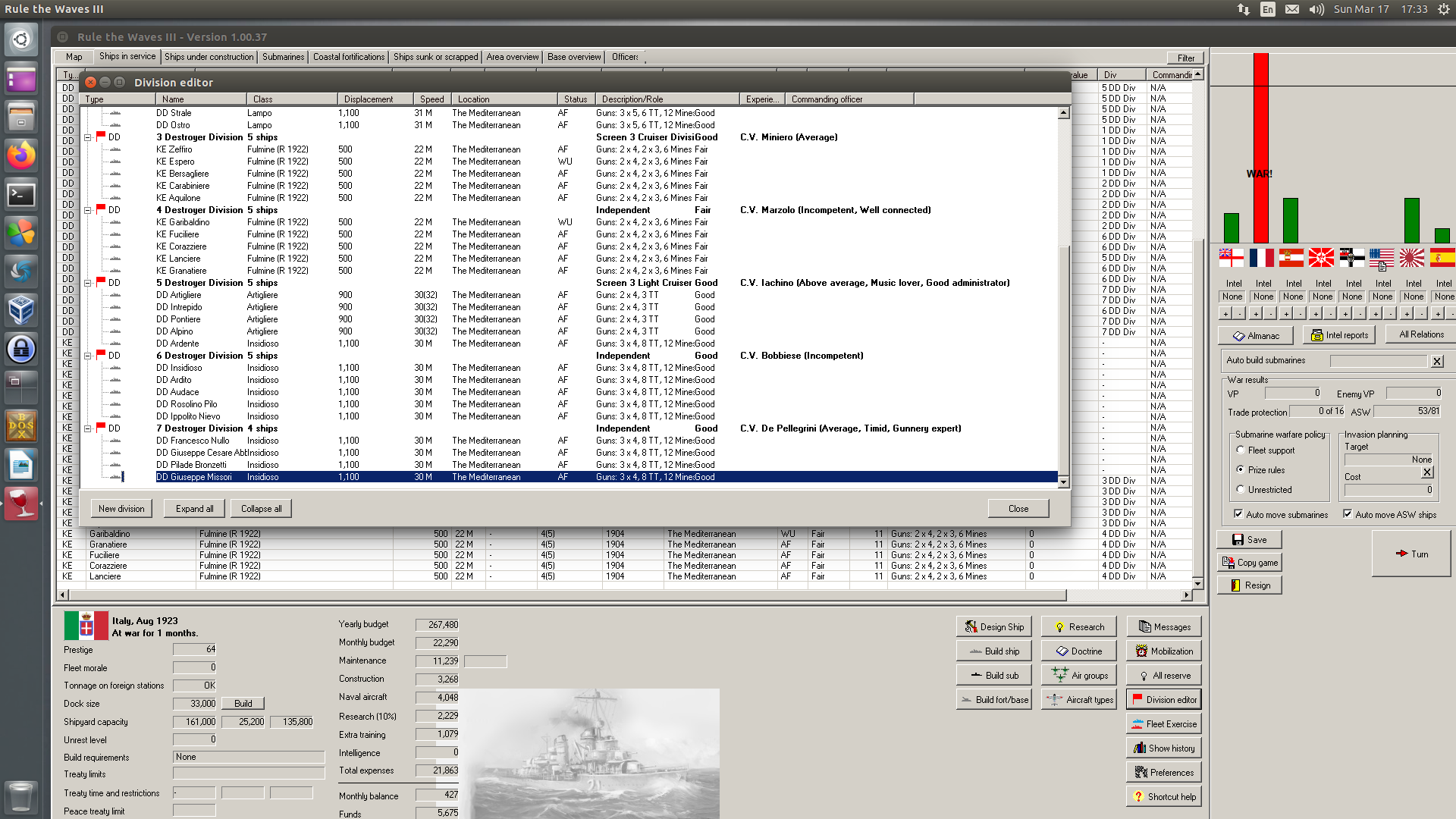Collapse the 5 Destroyer Division node
Screen dimensions: 1456x819
[x=88, y=283]
